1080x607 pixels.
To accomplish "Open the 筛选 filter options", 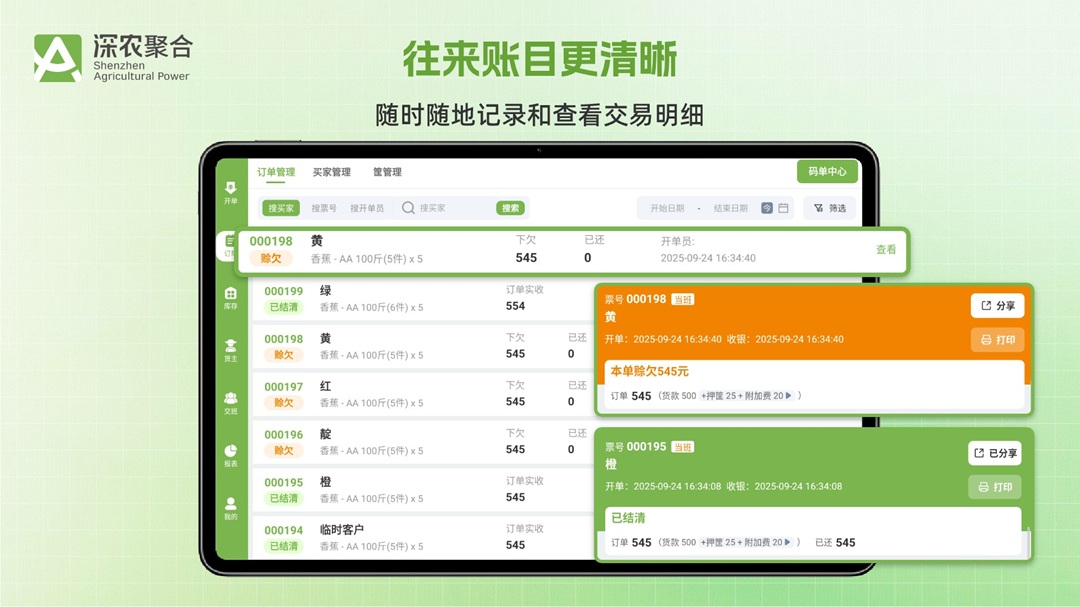I will click(x=829, y=208).
